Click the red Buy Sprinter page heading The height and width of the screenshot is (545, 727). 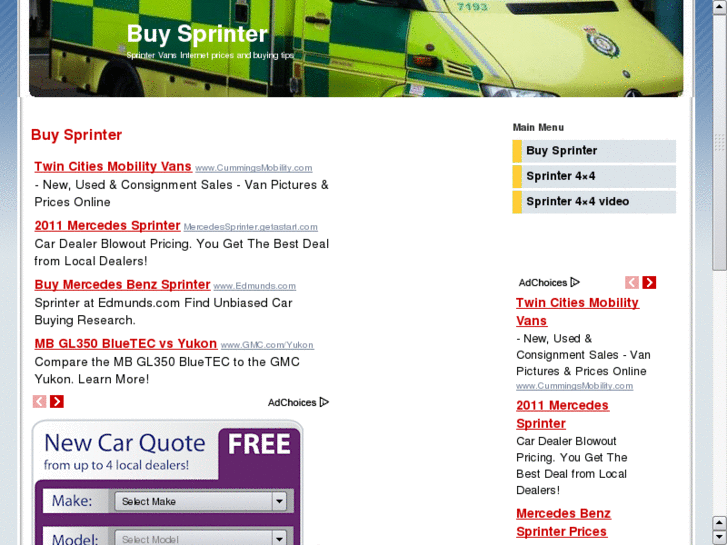[77, 135]
